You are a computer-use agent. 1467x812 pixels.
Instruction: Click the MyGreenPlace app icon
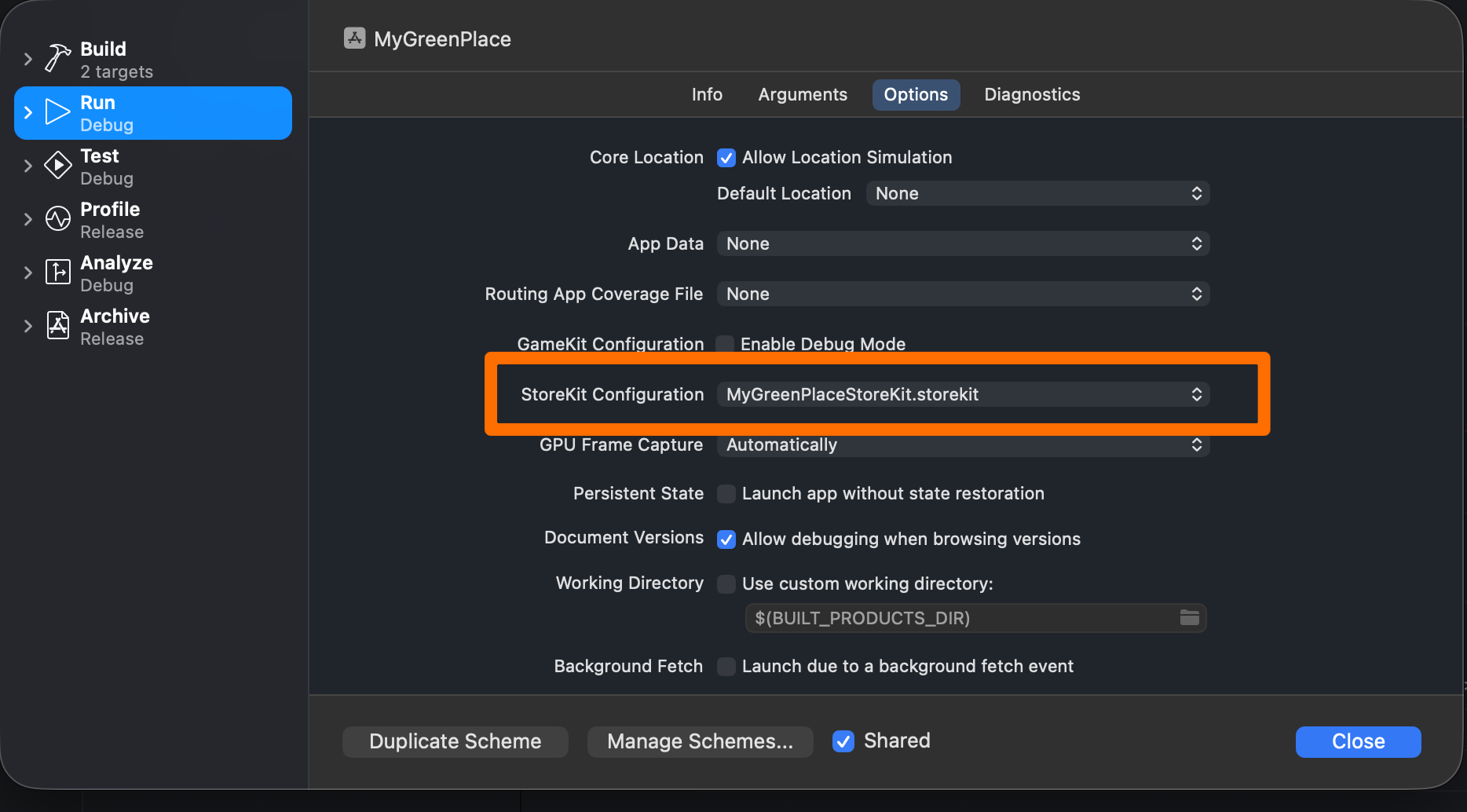click(354, 37)
